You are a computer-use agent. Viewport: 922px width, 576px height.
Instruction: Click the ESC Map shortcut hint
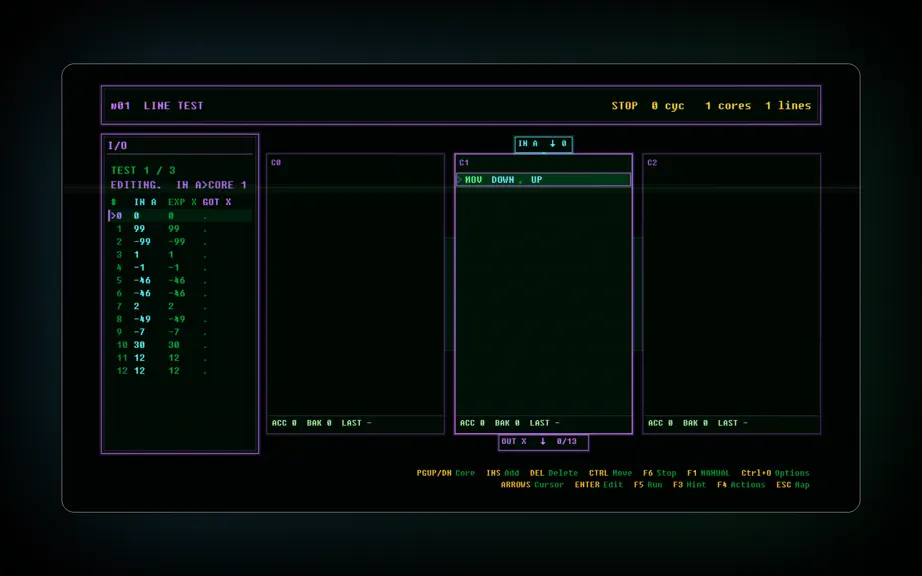(x=793, y=485)
